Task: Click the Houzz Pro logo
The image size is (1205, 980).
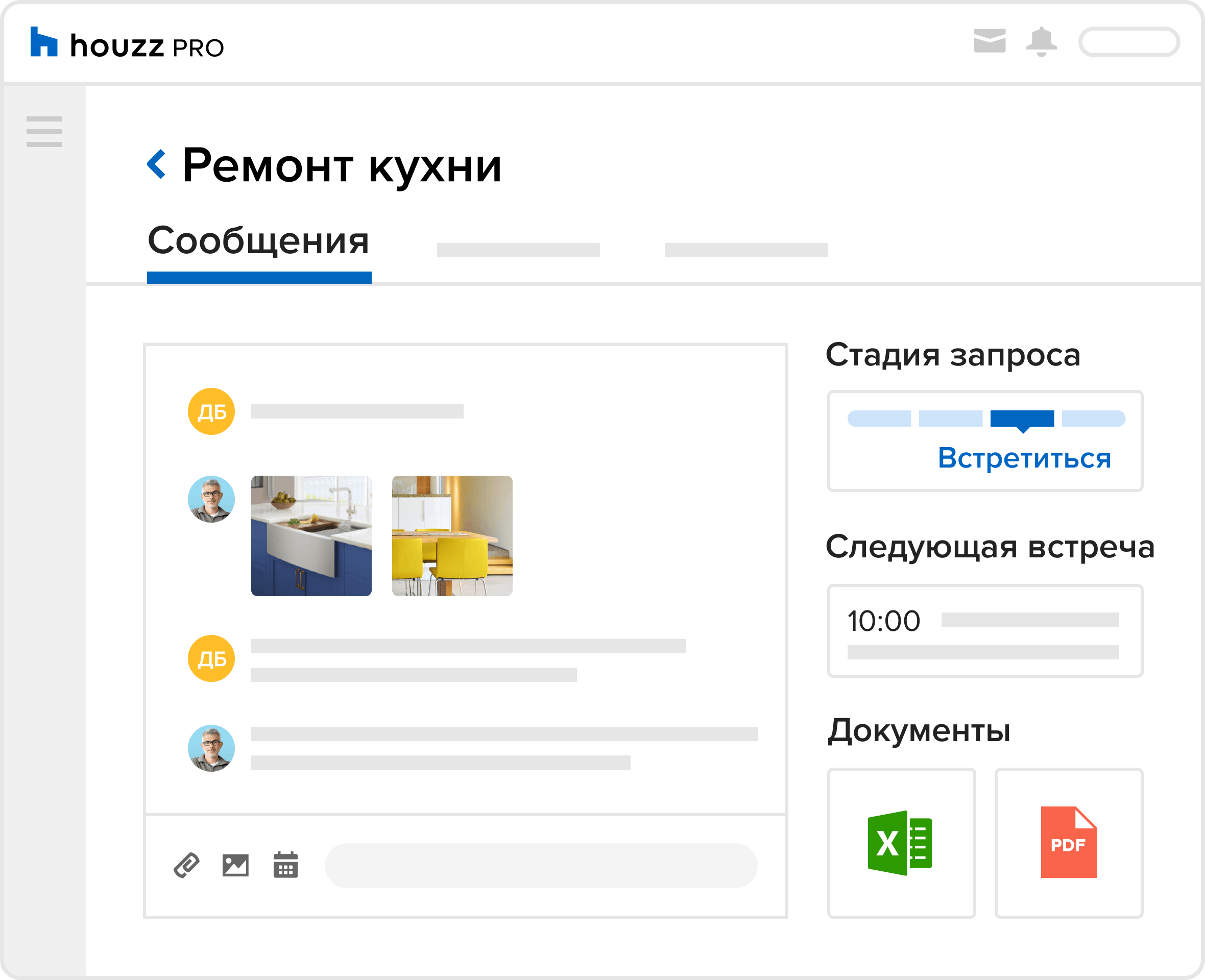Action: coord(127,43)
